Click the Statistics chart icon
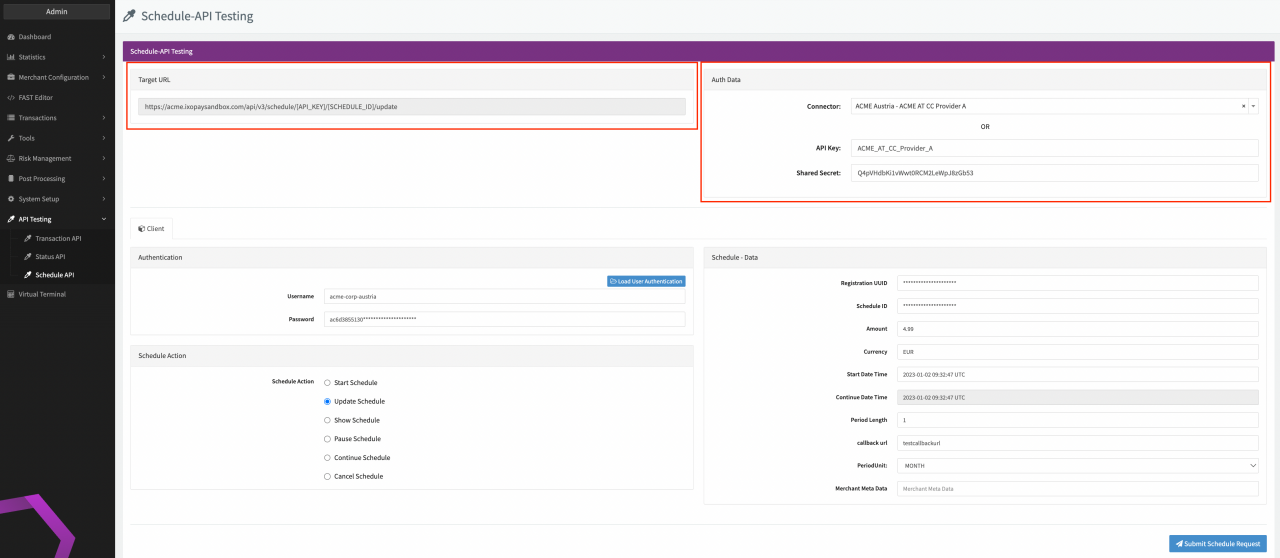The height and width of the screenshot is (558, 1280). tap(11, 57)
